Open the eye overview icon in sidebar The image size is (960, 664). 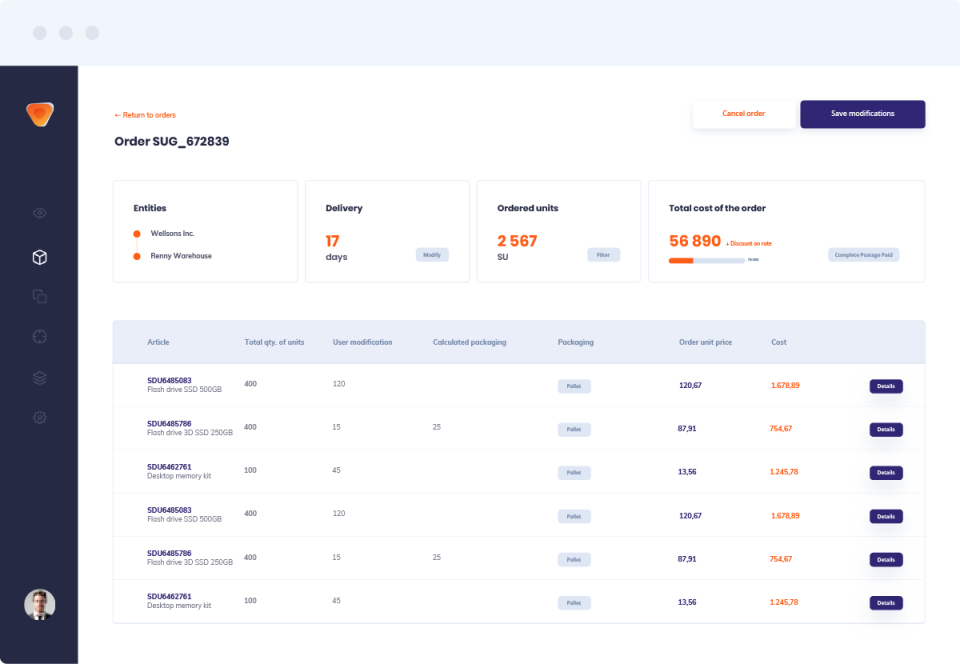40,213
